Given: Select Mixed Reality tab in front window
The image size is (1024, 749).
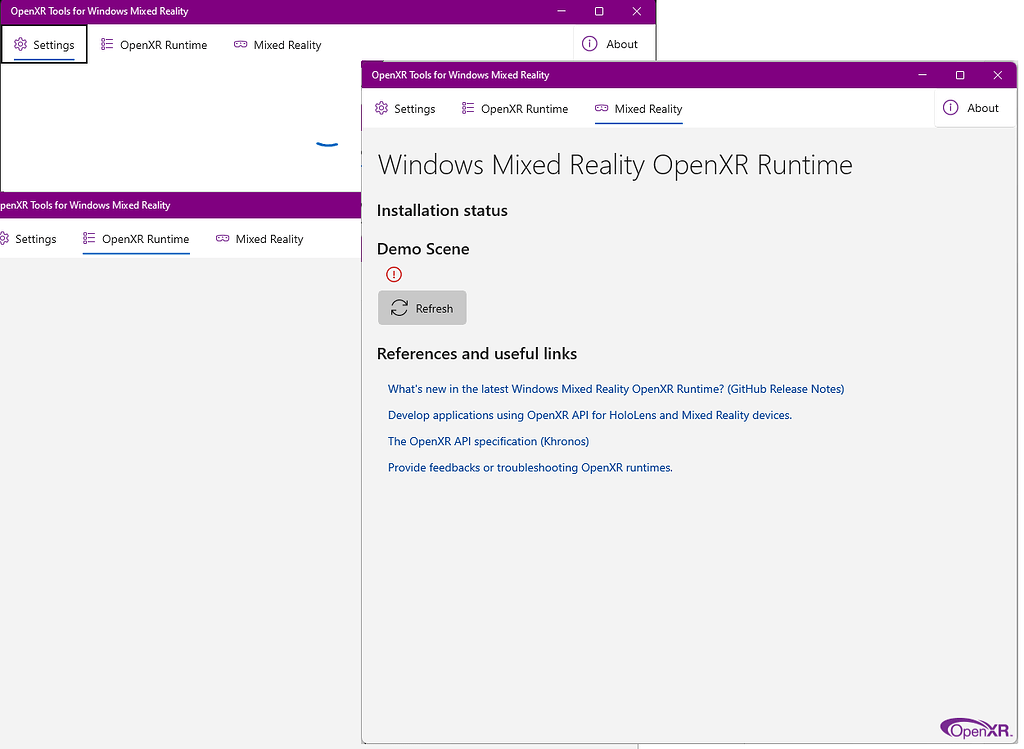Looking at the screenshot, I should (639, 108).
